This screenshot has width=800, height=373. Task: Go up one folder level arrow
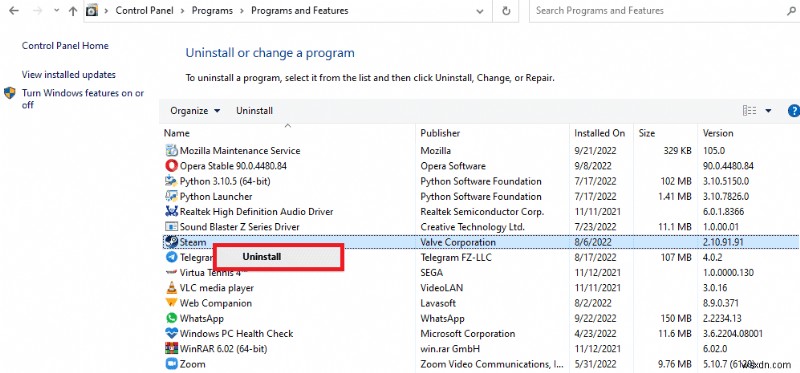(73, 11)
